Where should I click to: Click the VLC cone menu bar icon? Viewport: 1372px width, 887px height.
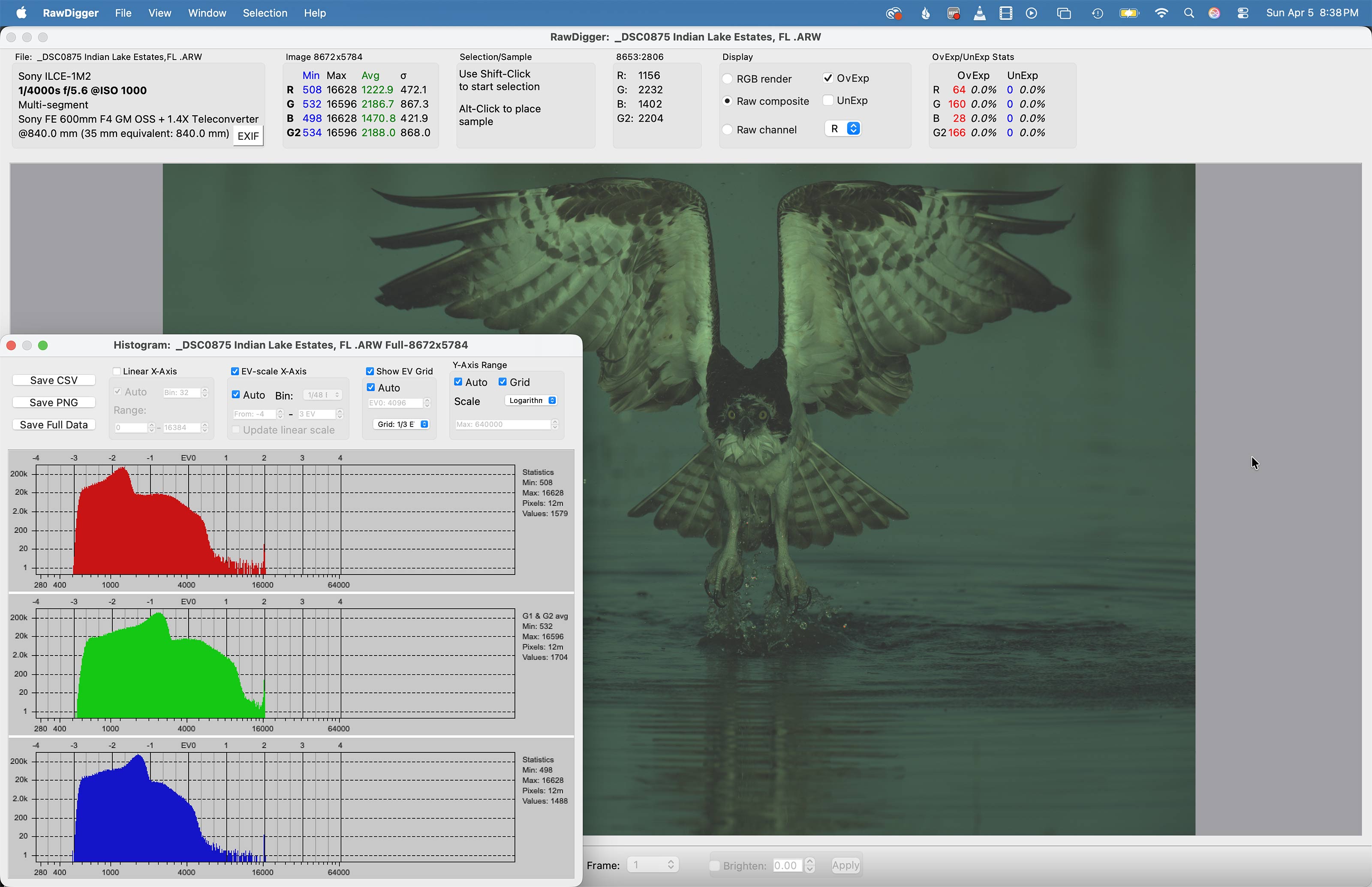point(979,13)
